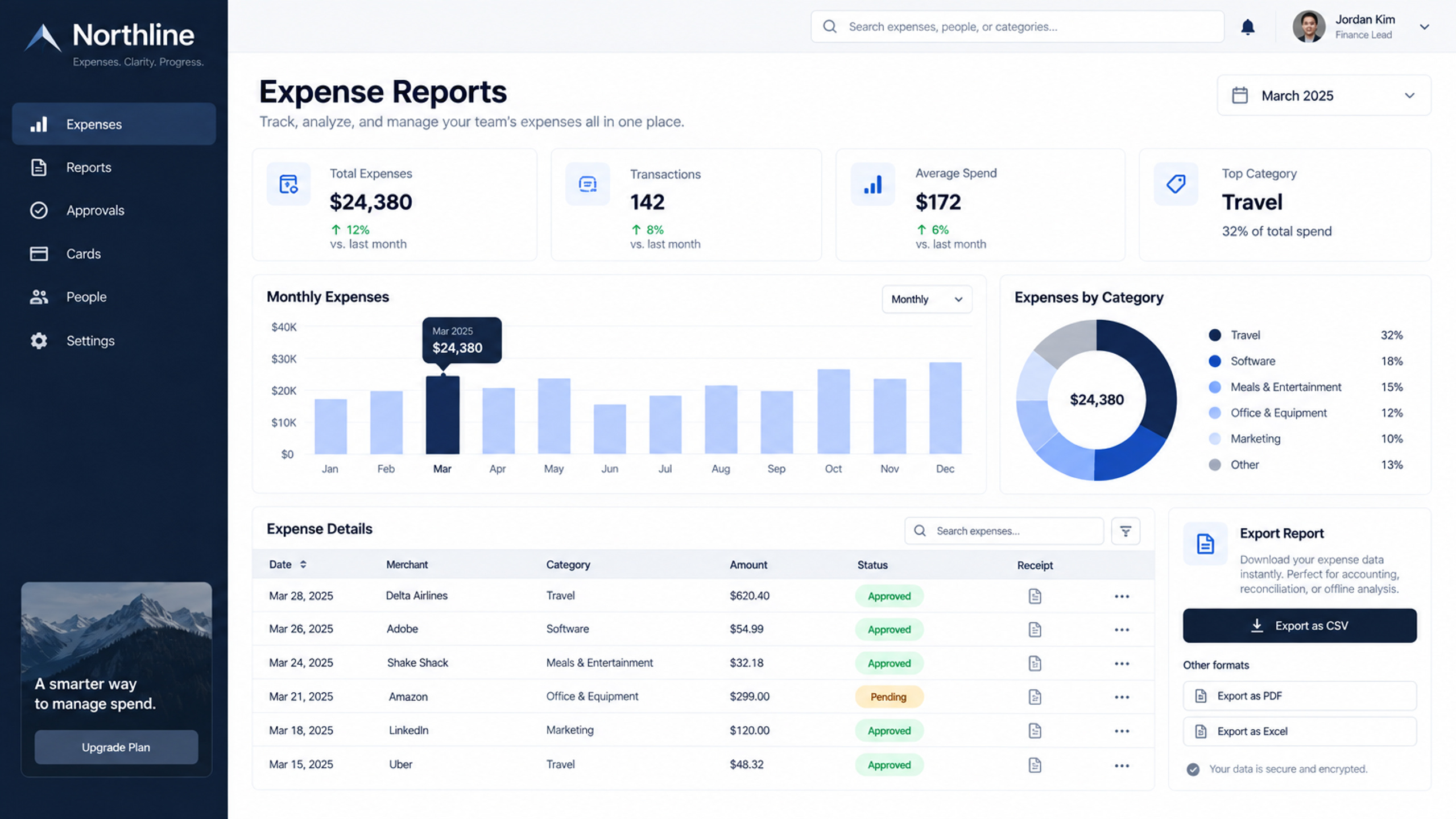Image resolution: width=1456 pixels, height=819 pixels.
Task: Click the Export as CSV button
Action: click(x=1300, y=626)
